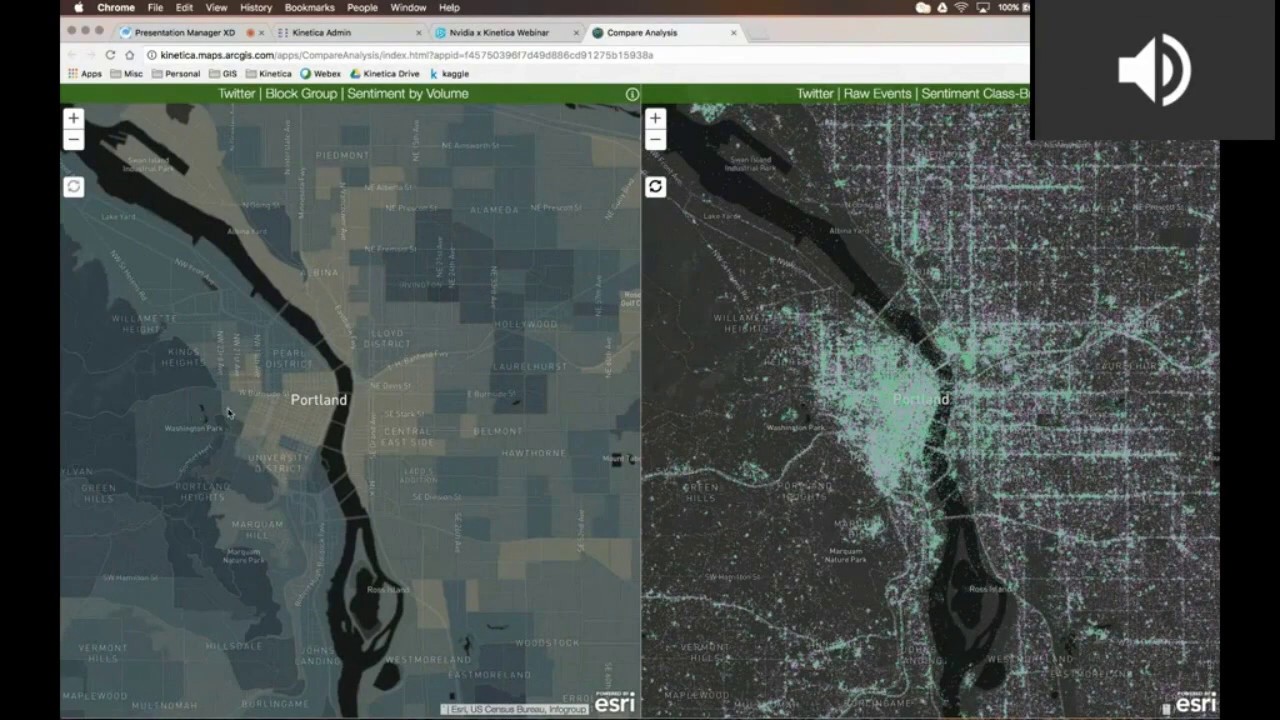Click the esri logo on left map
Image resolution: width=1280 pixels, height=720 pixels.
614,704
